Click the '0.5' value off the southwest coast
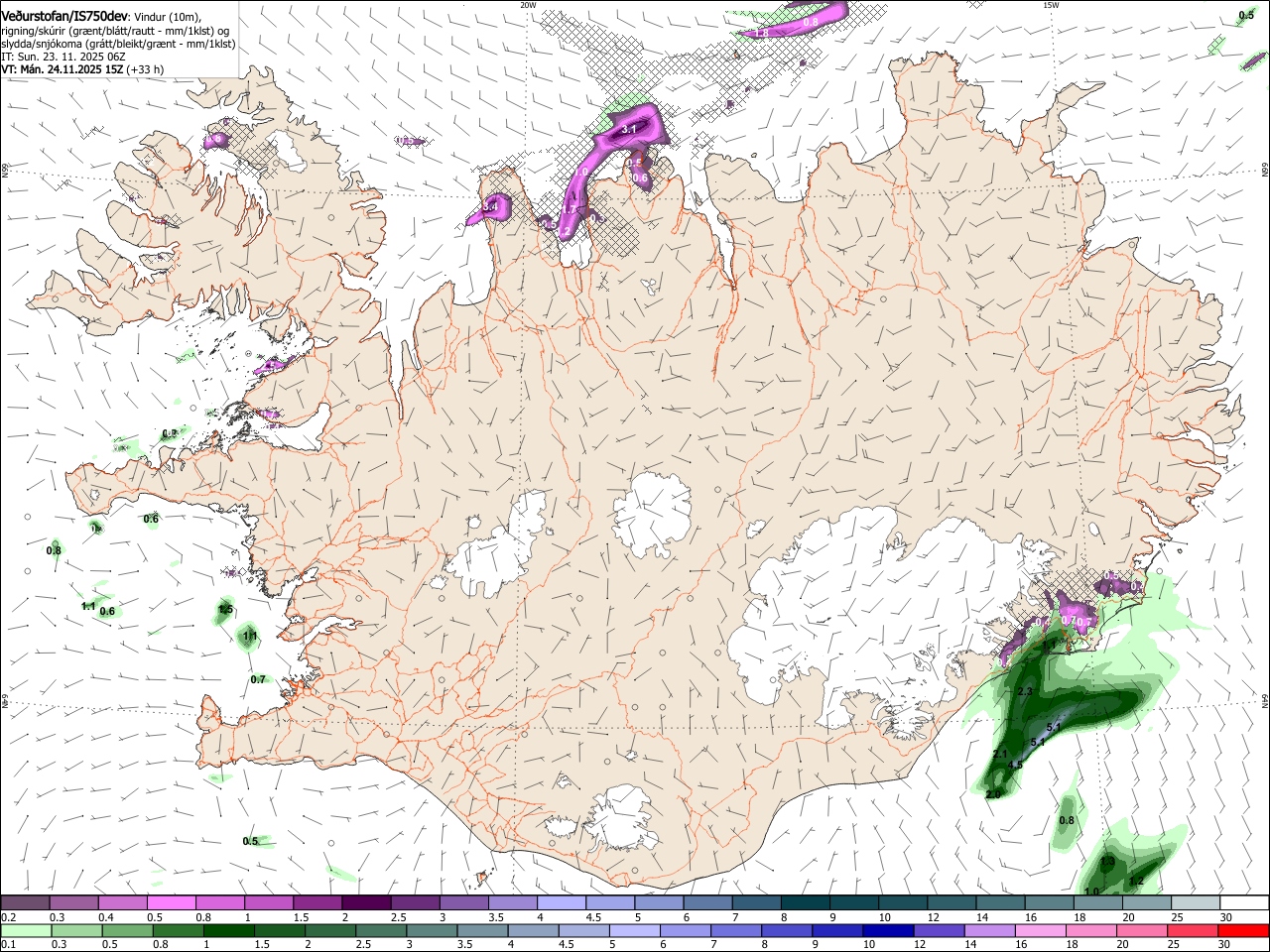The image size is (1270, 952). (x=250, y=841)
